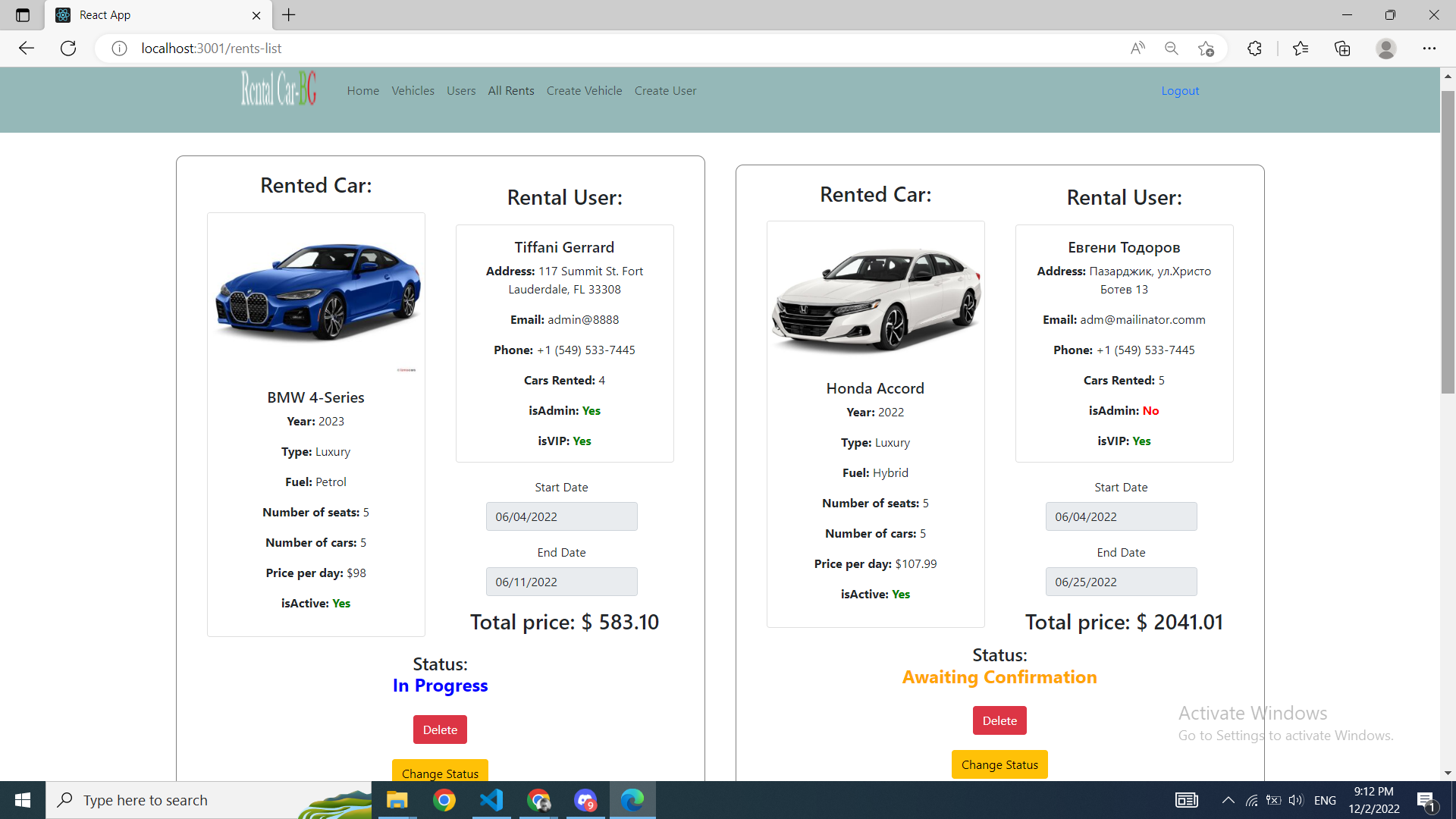
Task: Click the End Date field showing 06/11/2022
Action: coord(561,582)
